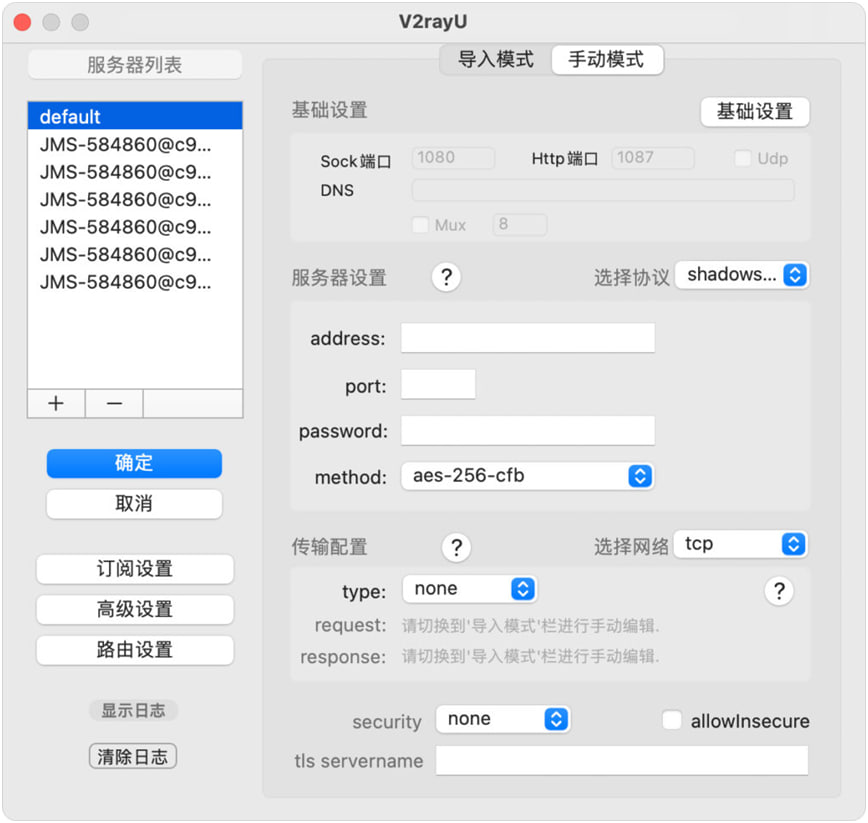The height and width of the screenshot is (823, 868).
Task: Remove selected server with the minus icon
Action: 114,403
